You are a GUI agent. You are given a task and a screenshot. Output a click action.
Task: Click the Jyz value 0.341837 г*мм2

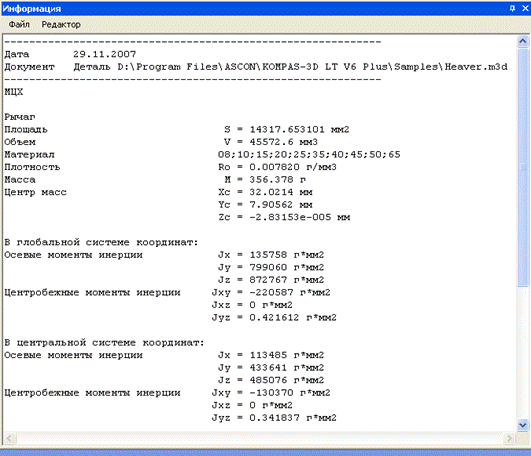click(293, 417)
